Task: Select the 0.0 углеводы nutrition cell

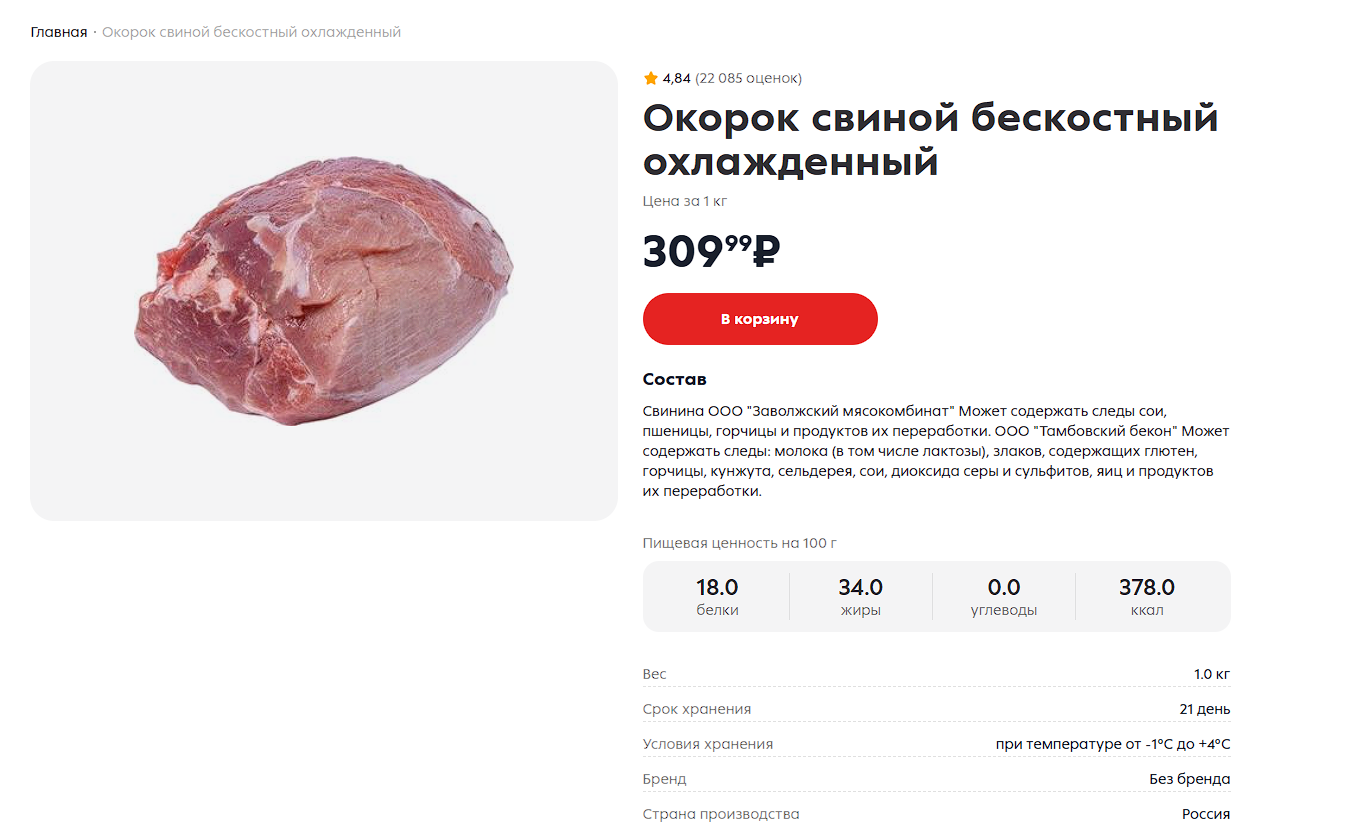Action: (x=1004, y=596)
